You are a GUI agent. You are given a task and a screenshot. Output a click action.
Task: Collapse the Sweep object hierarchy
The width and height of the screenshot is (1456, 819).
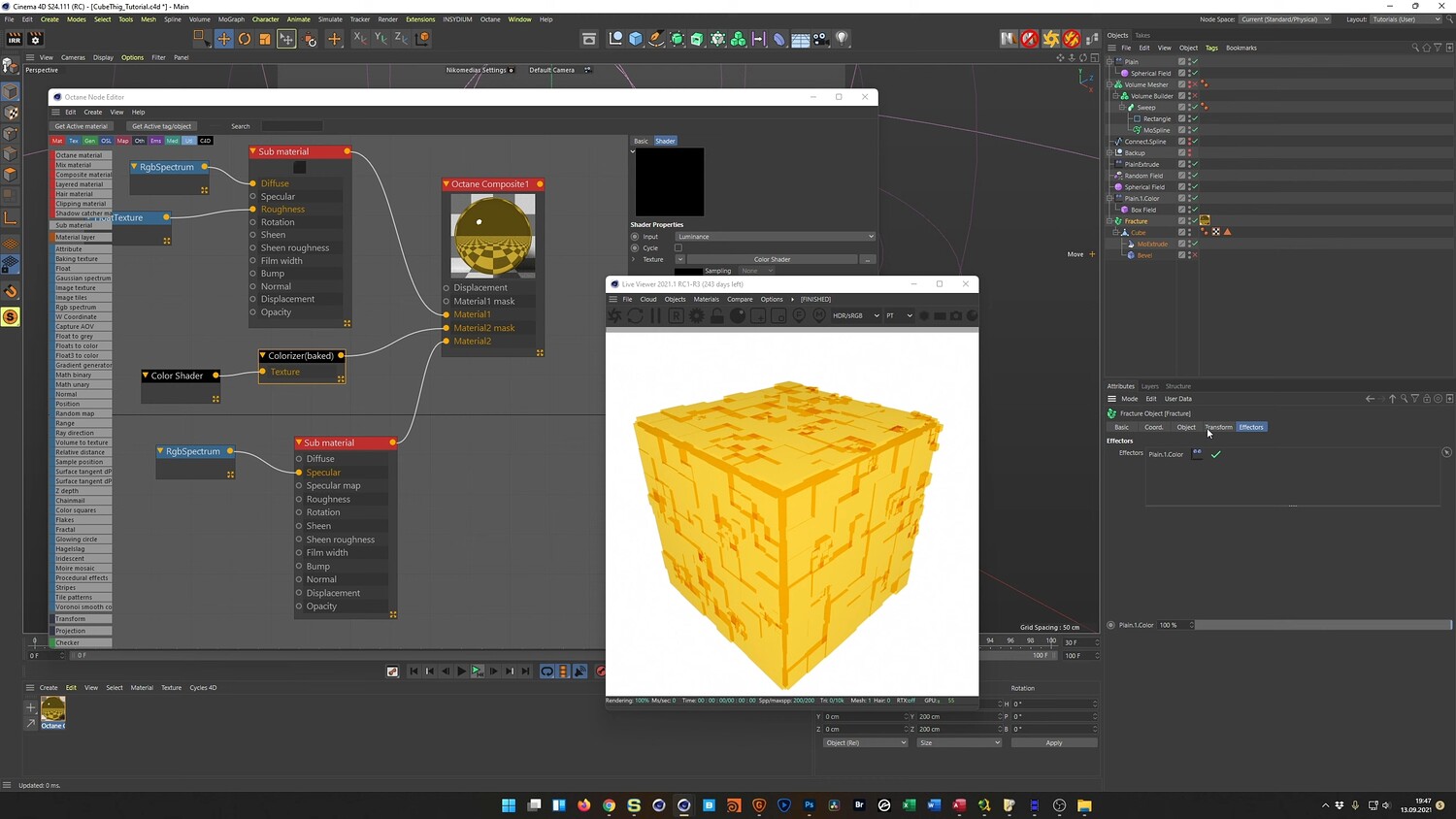1122,108
